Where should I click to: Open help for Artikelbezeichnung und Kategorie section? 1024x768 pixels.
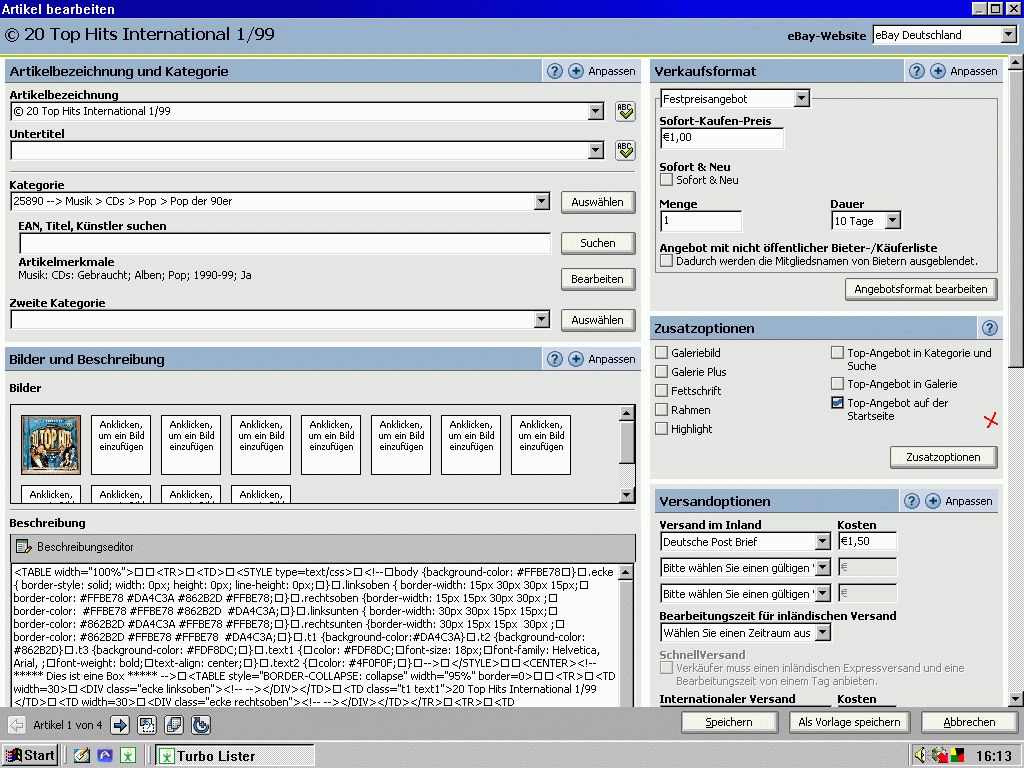point(554,71)
